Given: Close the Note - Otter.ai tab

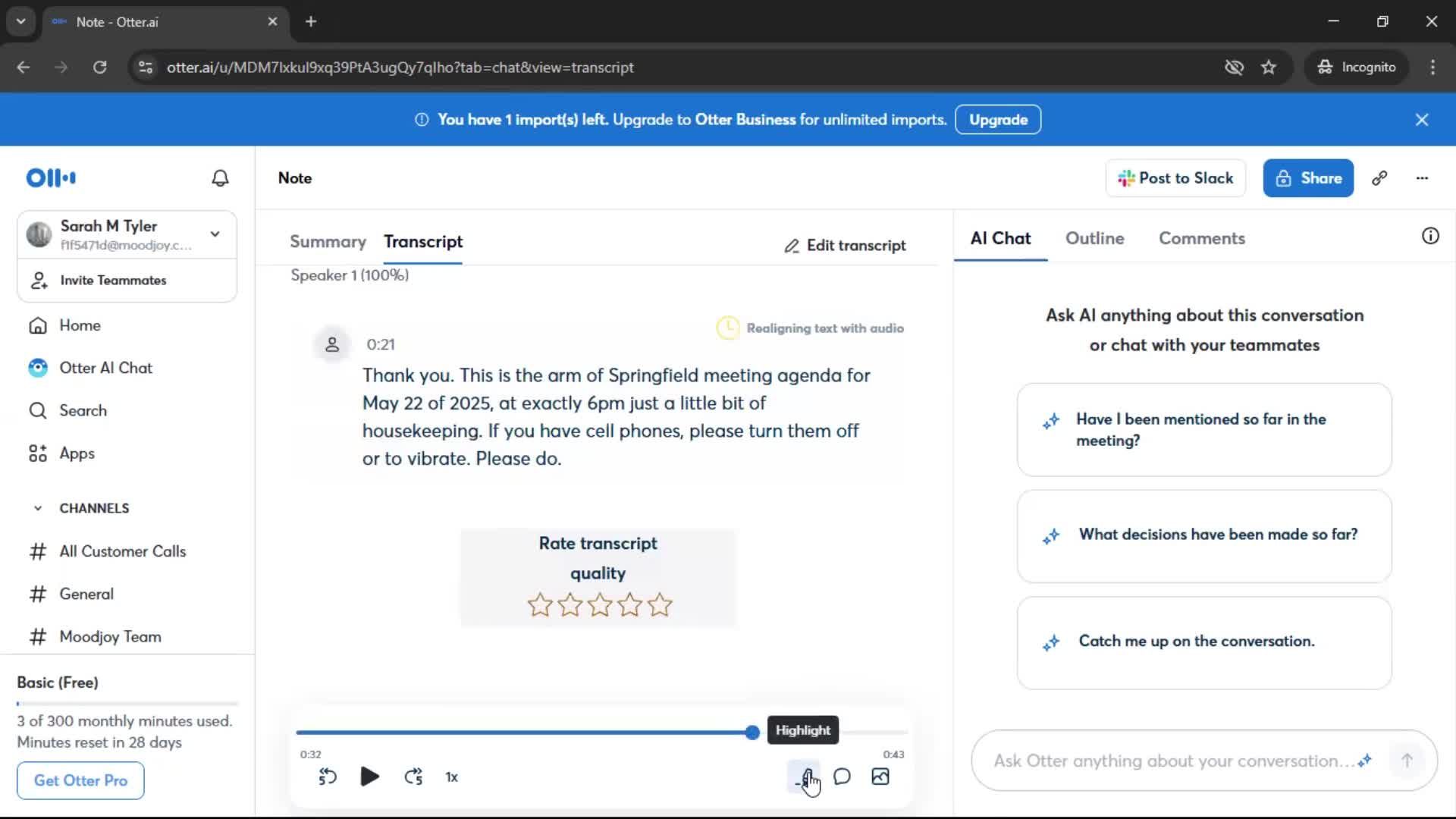Looking at the screenshot, I should 272,21.
